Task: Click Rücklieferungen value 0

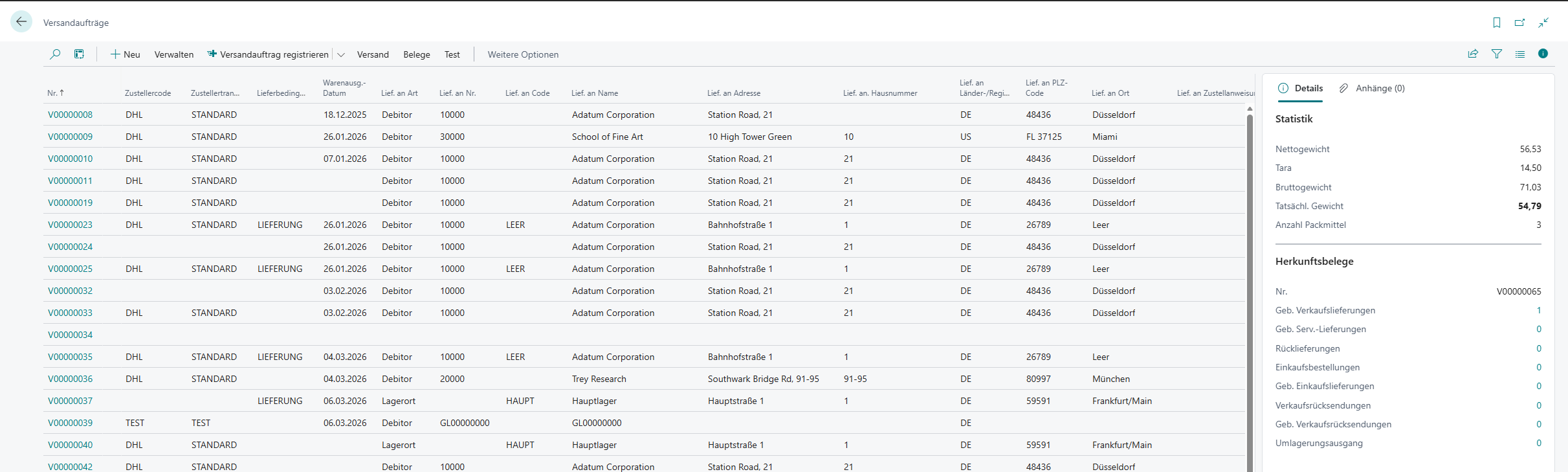Action: click(x=1539, y=348)
